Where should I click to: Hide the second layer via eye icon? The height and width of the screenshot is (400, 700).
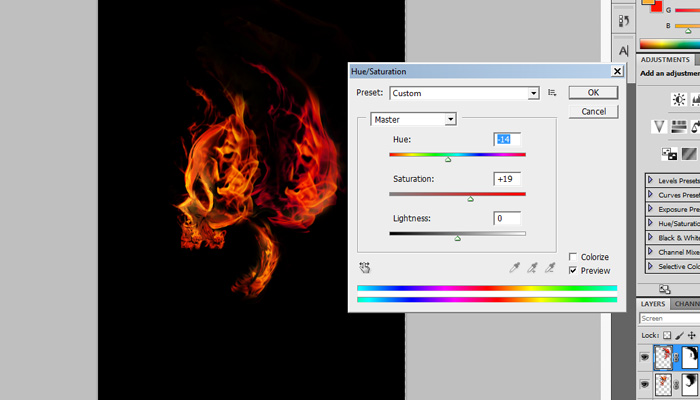pos(644,384)
